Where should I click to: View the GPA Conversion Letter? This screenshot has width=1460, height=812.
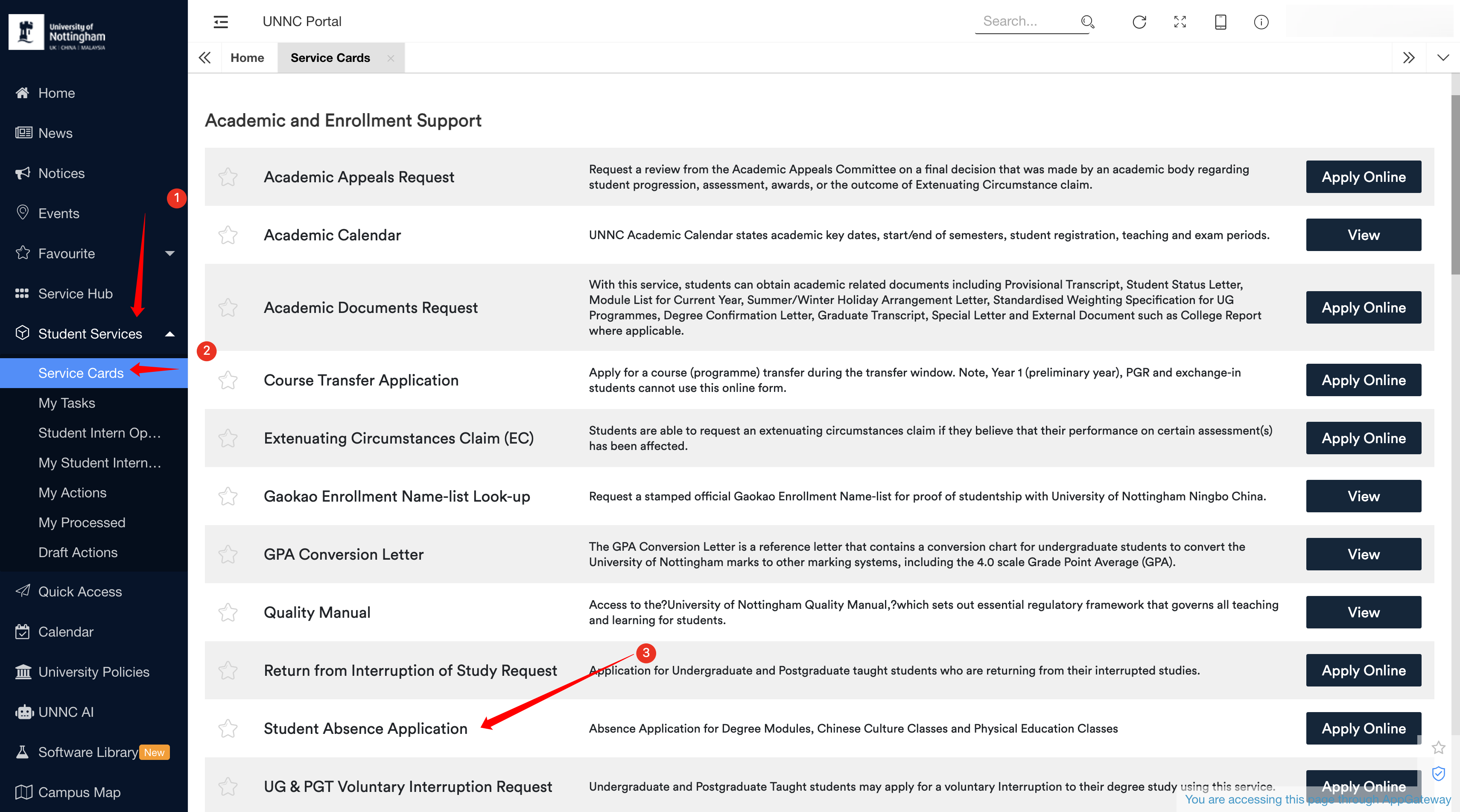1363,554
